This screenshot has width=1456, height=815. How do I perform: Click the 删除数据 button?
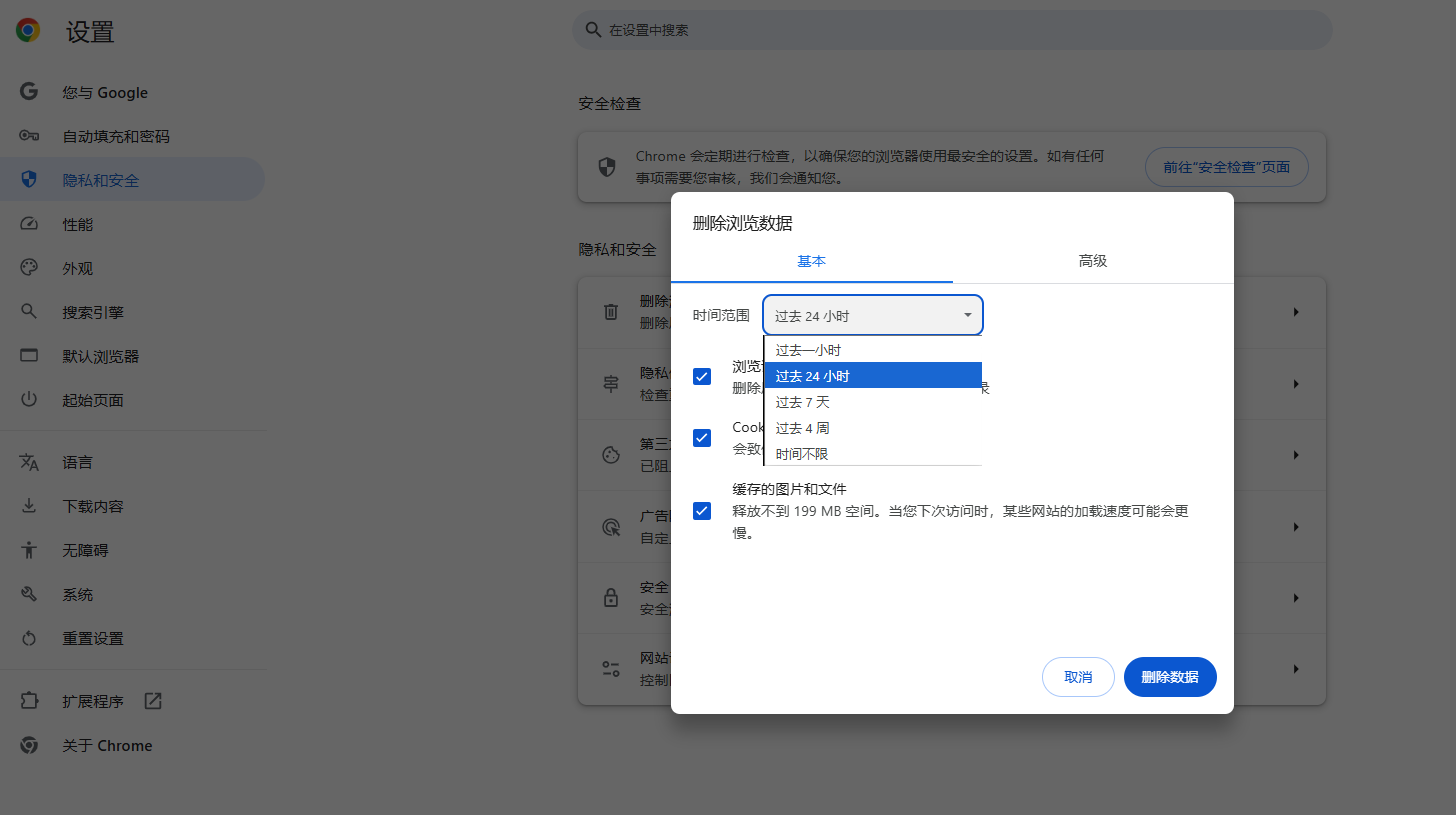point(1170,677)
